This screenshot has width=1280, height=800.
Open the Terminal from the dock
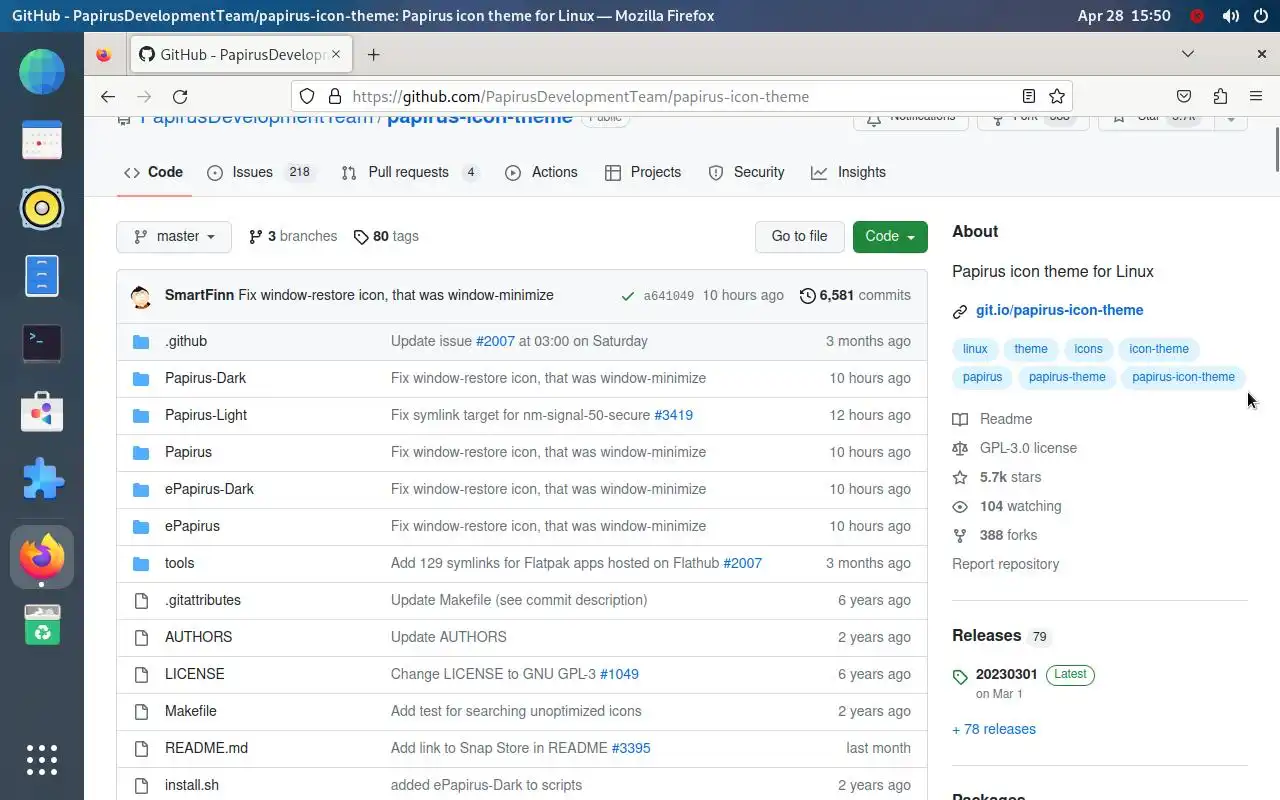click(42, 343)
